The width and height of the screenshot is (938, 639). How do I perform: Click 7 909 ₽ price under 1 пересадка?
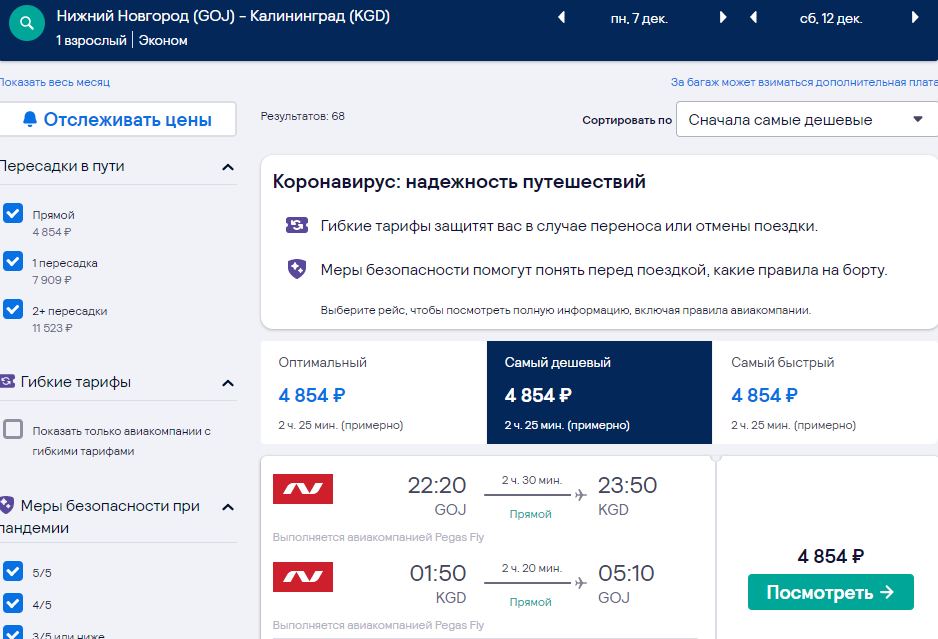52,280
